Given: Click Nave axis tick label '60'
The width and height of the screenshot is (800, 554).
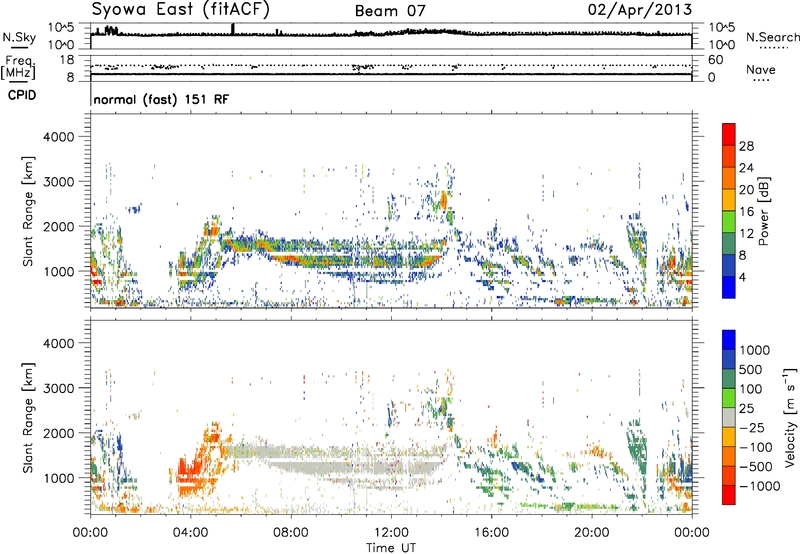Looking at the screenshot, I should point(715,60).
